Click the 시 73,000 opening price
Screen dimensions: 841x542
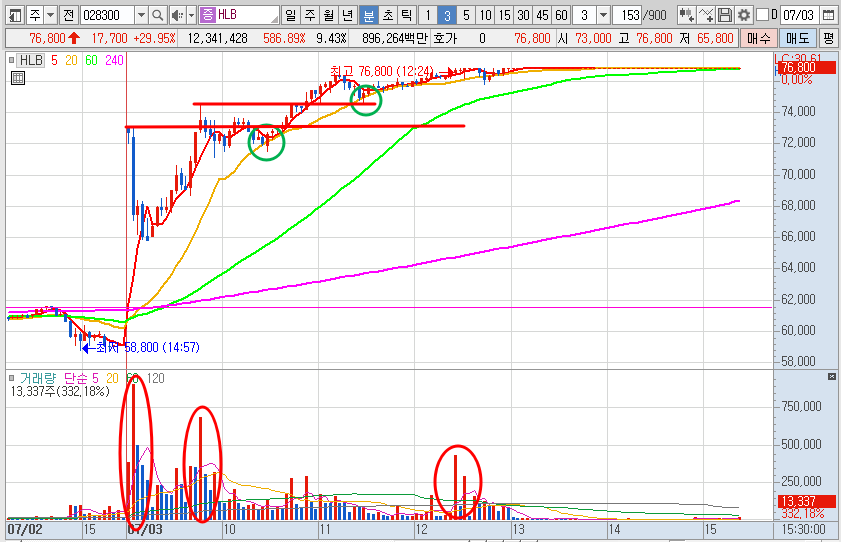[585, 39]
